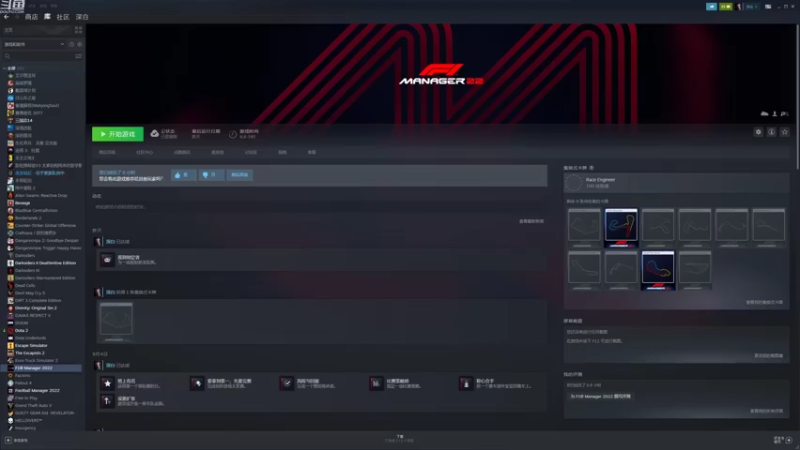Click the blue announcements button in title bar

coord(711,7)
